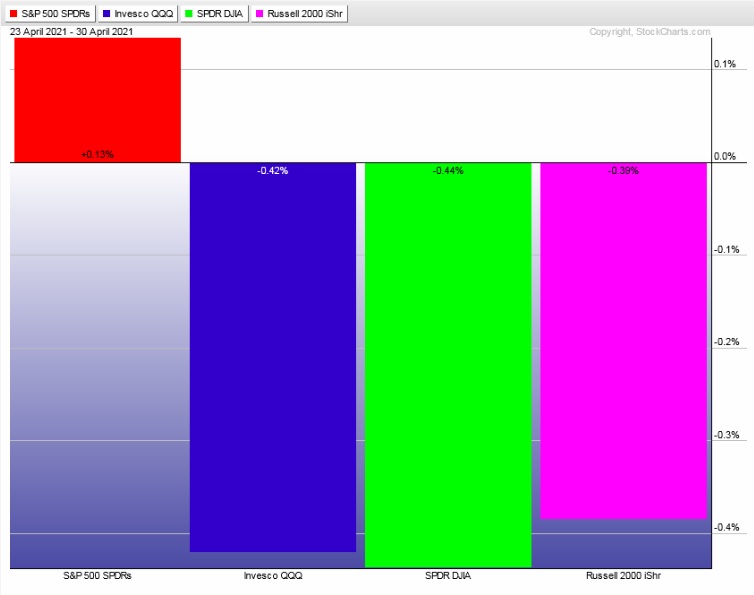754x595 pixels.
Task: Click the -0.44% value label
Action: 448,171
